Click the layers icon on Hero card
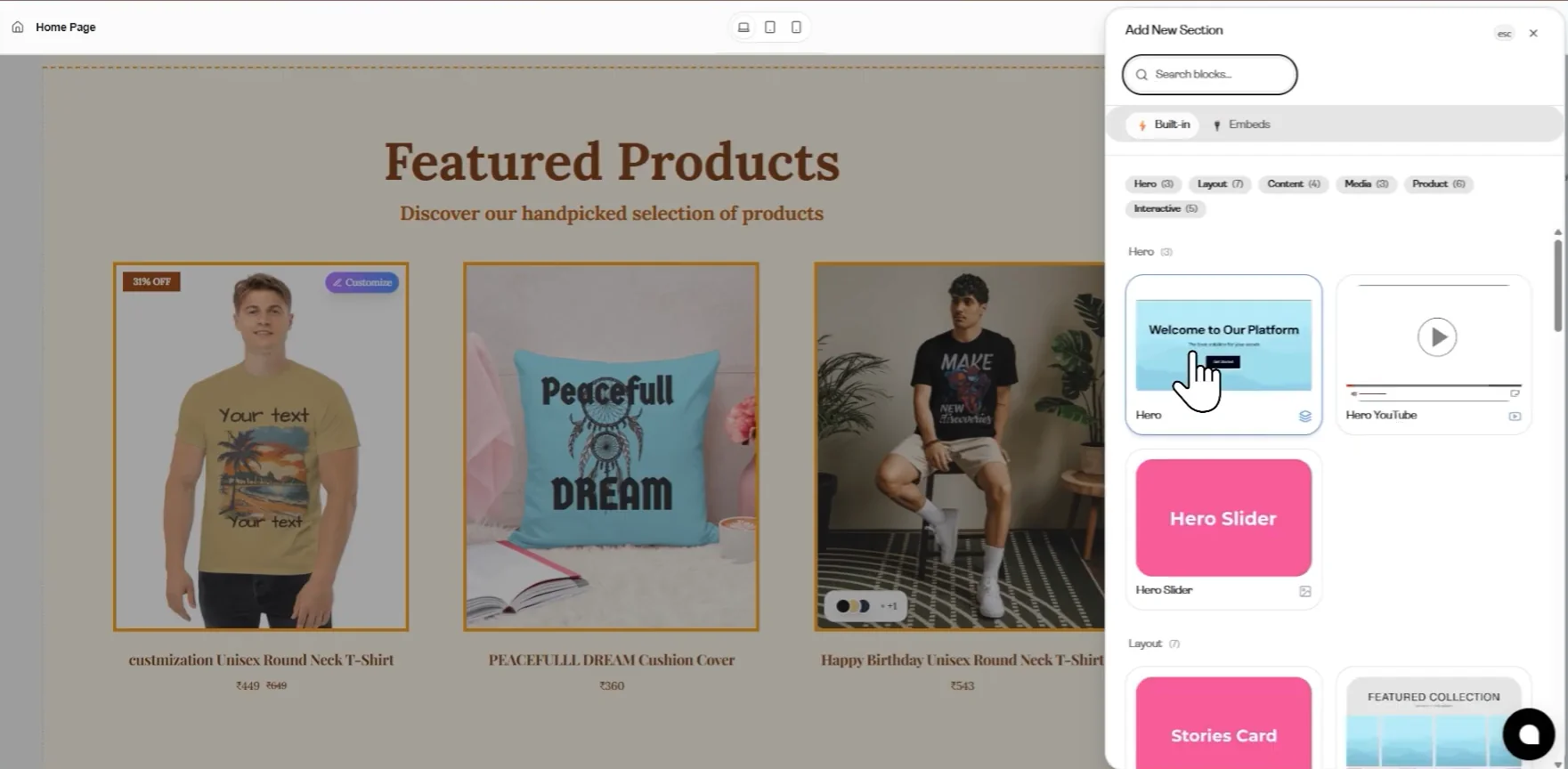Image resolution: width=1568 pixels, height=769 pixels. (1305, 416)
